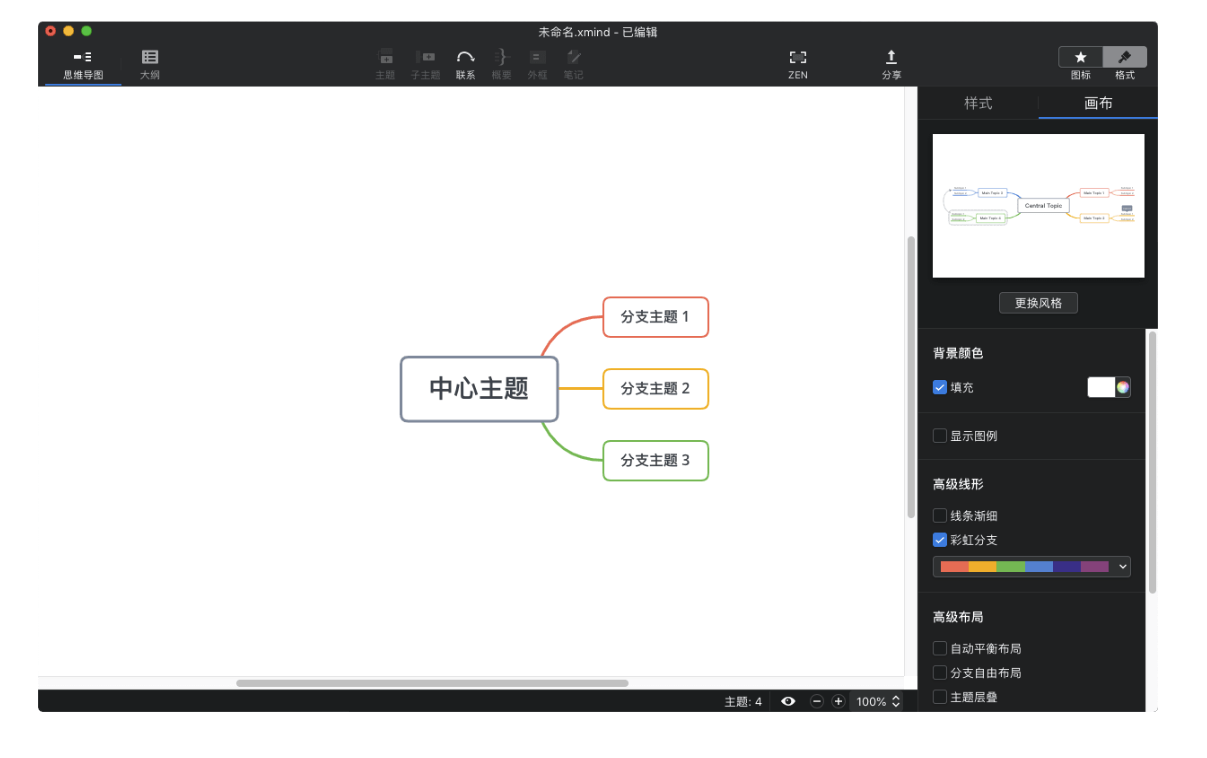This screenshot has width=1207, height=758.
Task: Expand the background fill color picker
Action: coord(1121,387)
